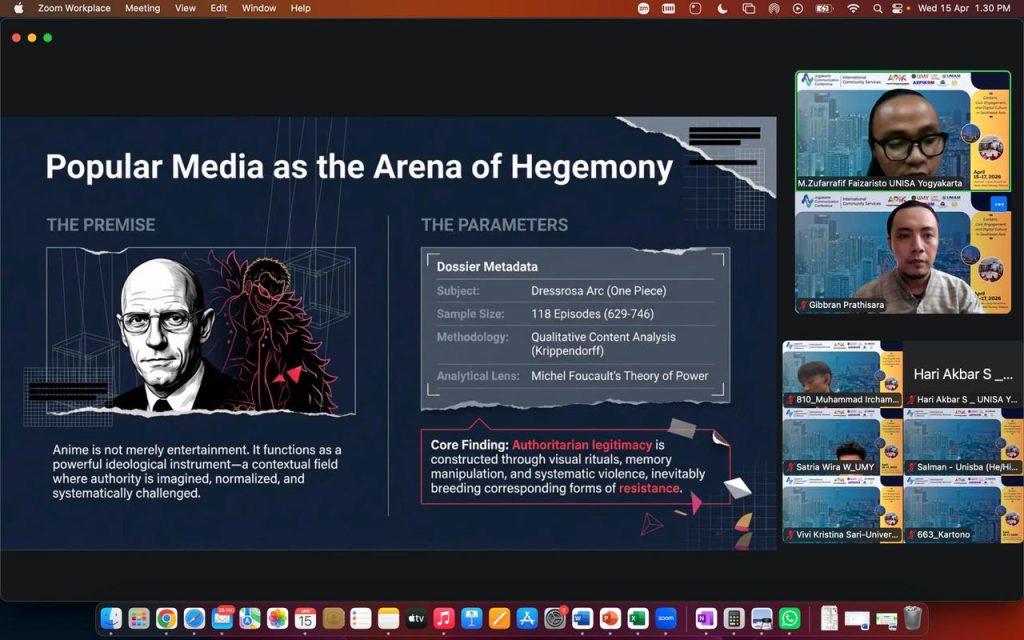Open Preview from the dock
Viewport: 1024px width, 640px height.
point(761,618)
